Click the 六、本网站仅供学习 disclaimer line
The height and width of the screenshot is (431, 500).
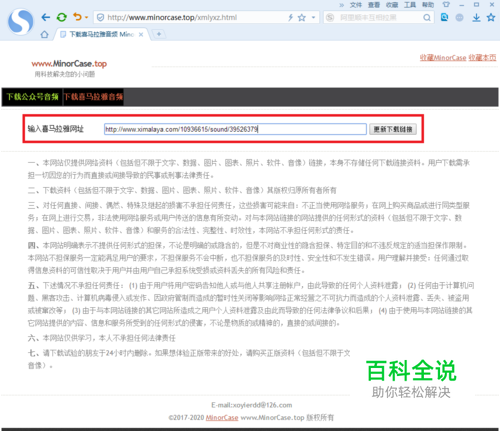point(102,338)
